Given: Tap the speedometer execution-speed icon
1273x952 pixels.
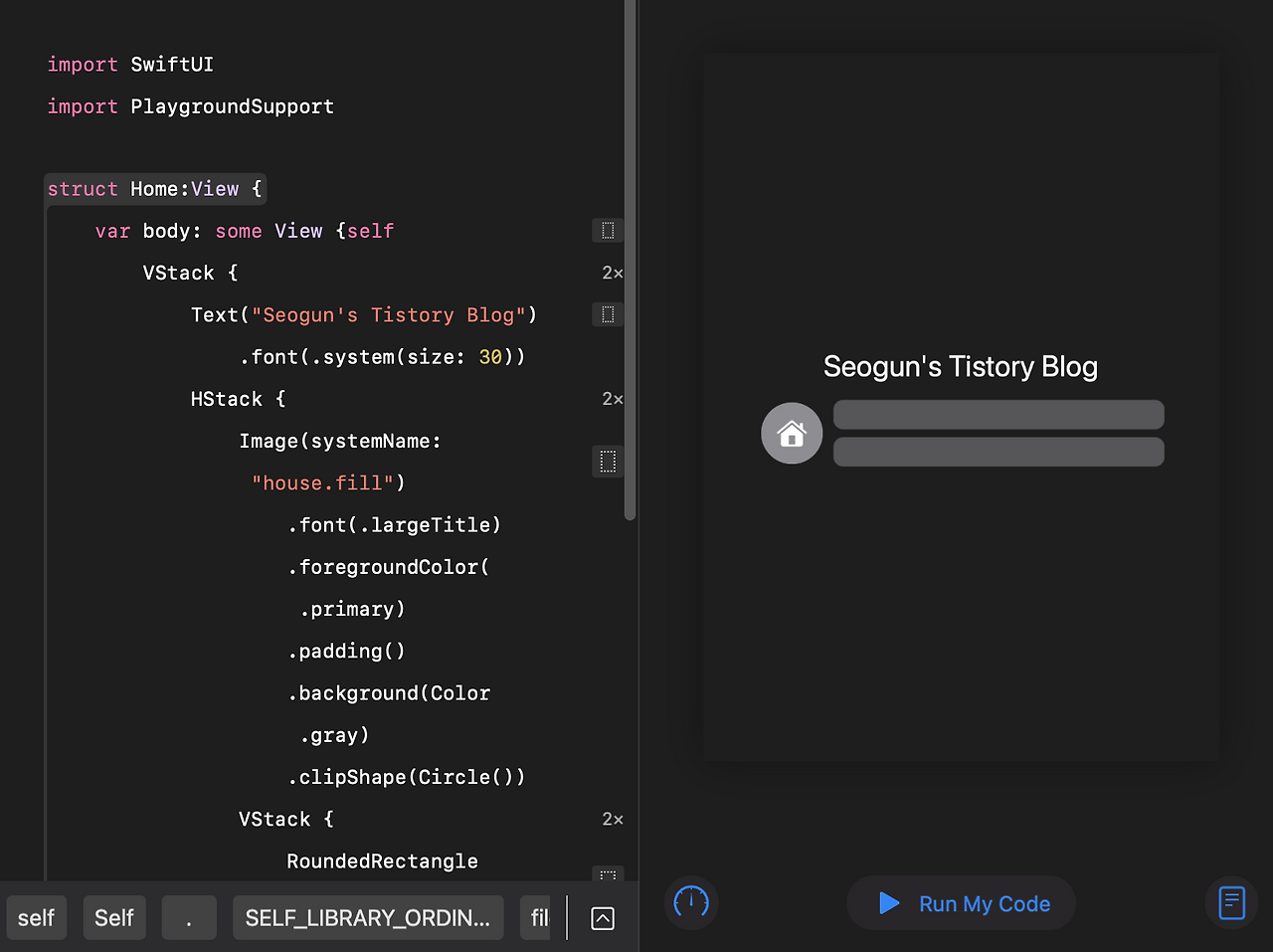Looking at the screenshot, I should tap(690, 903).
